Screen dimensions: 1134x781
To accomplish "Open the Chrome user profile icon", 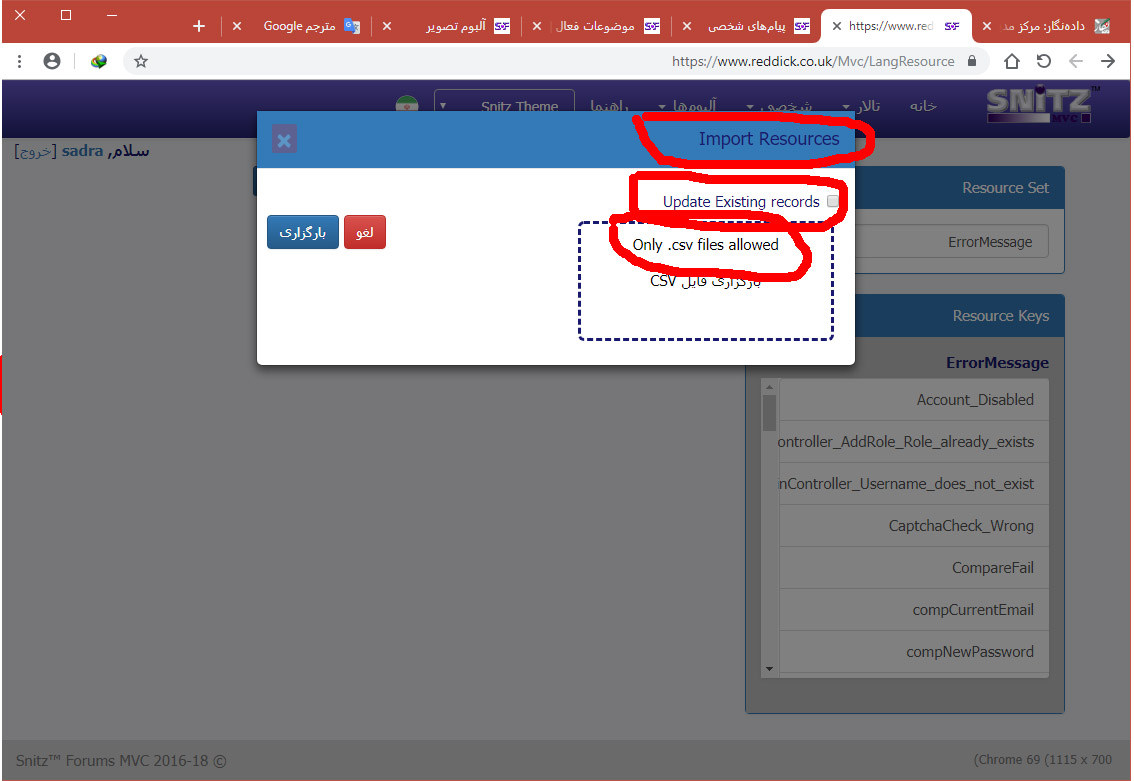I will point(52,61).
